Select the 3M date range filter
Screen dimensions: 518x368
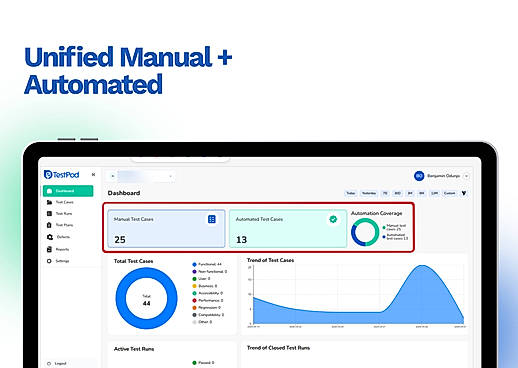[410, 193]
